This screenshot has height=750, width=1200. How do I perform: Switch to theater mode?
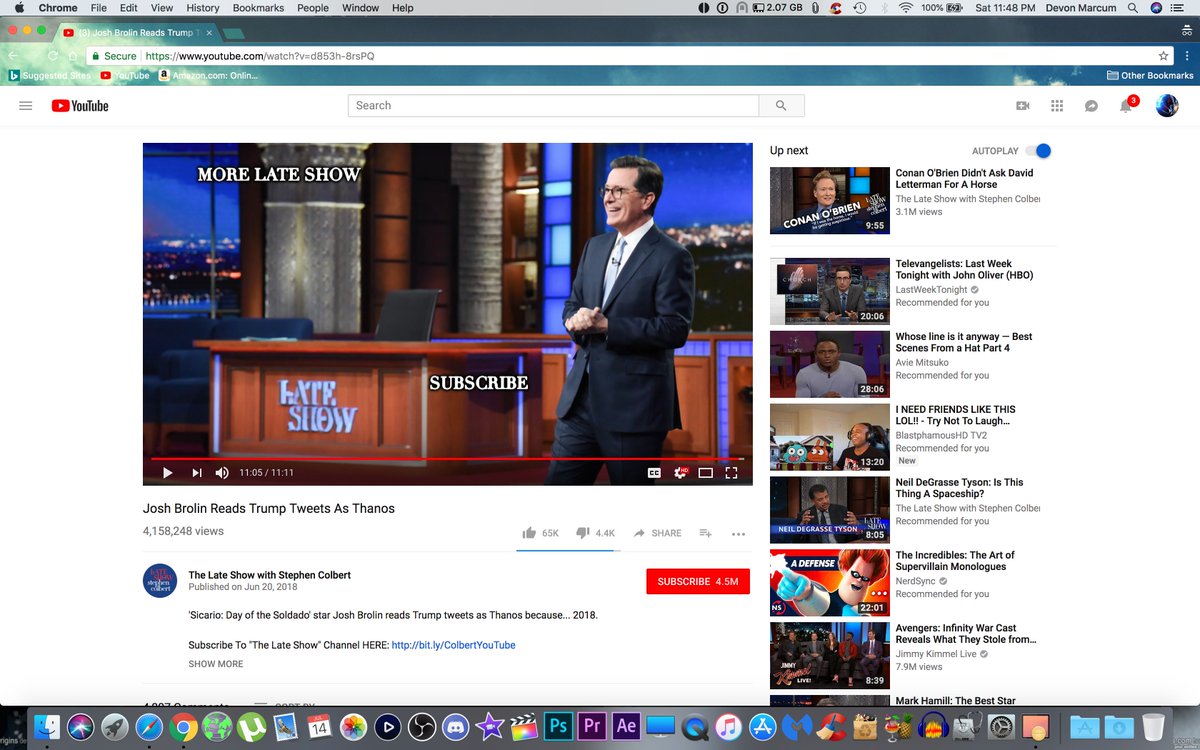click(x=706, y=473)
